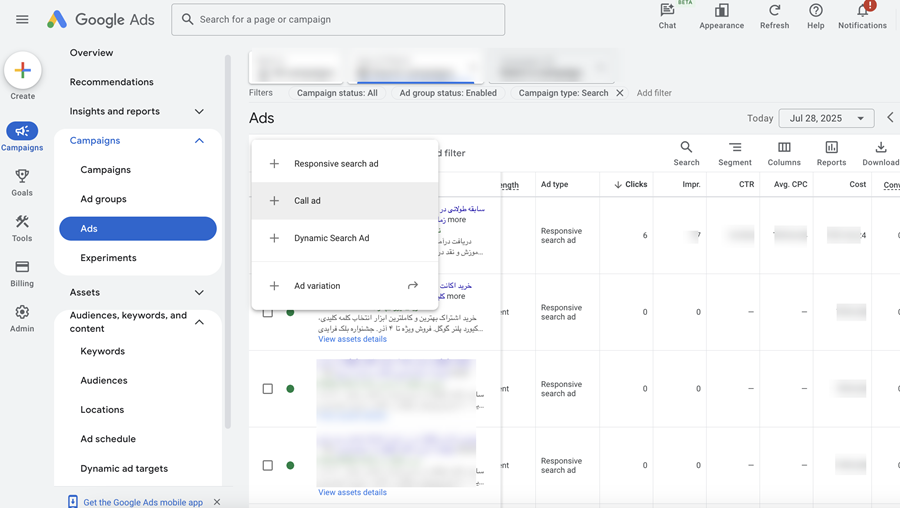Open Notifications bell icon

862,10
